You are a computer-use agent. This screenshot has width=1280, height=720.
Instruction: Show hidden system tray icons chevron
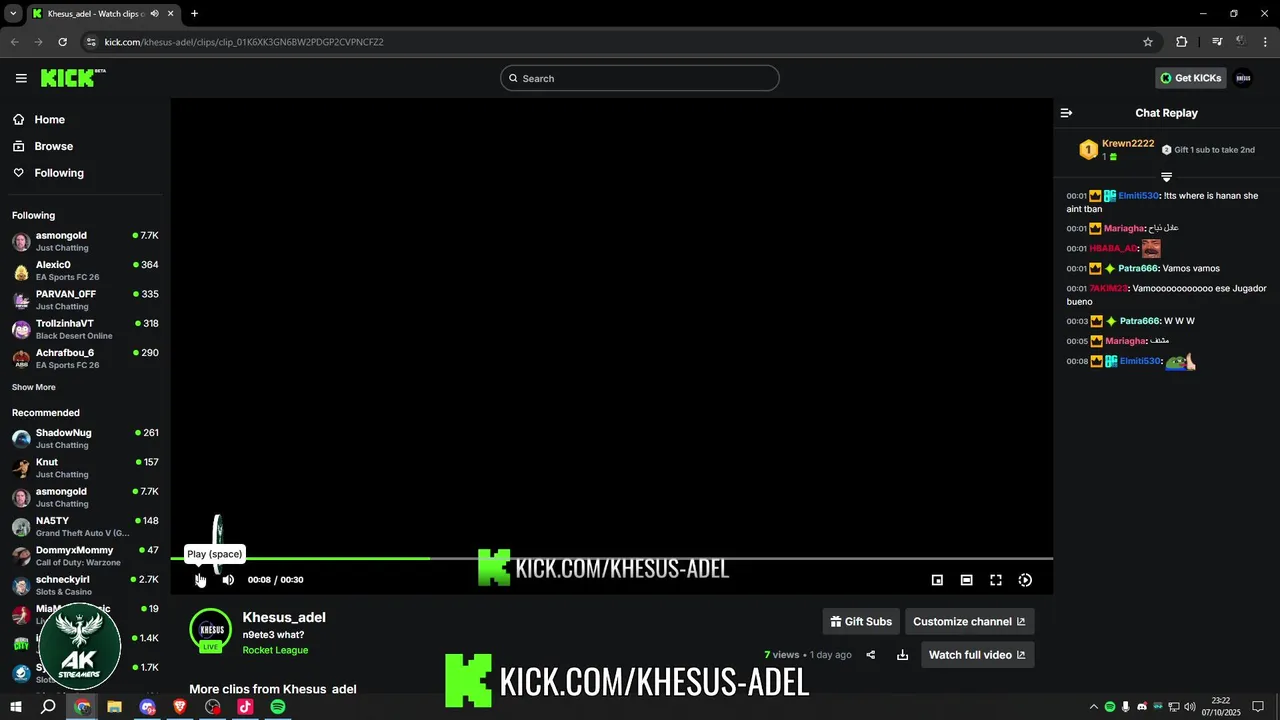coord(1093,707)
